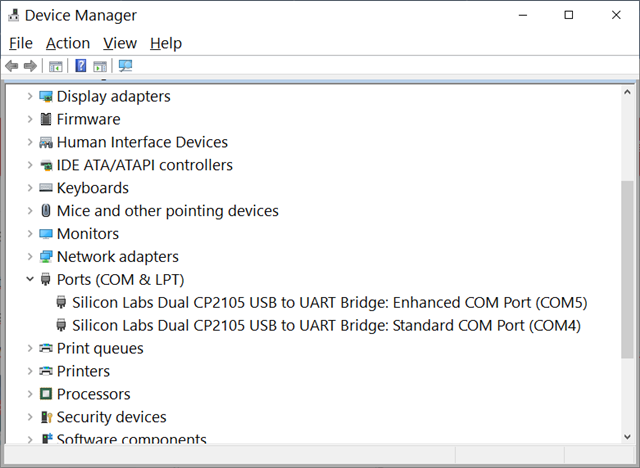Click the vertical scrollbar thumb
This screenshot has height=468, width=640.
pyautogui.click(x=627, y=269)
